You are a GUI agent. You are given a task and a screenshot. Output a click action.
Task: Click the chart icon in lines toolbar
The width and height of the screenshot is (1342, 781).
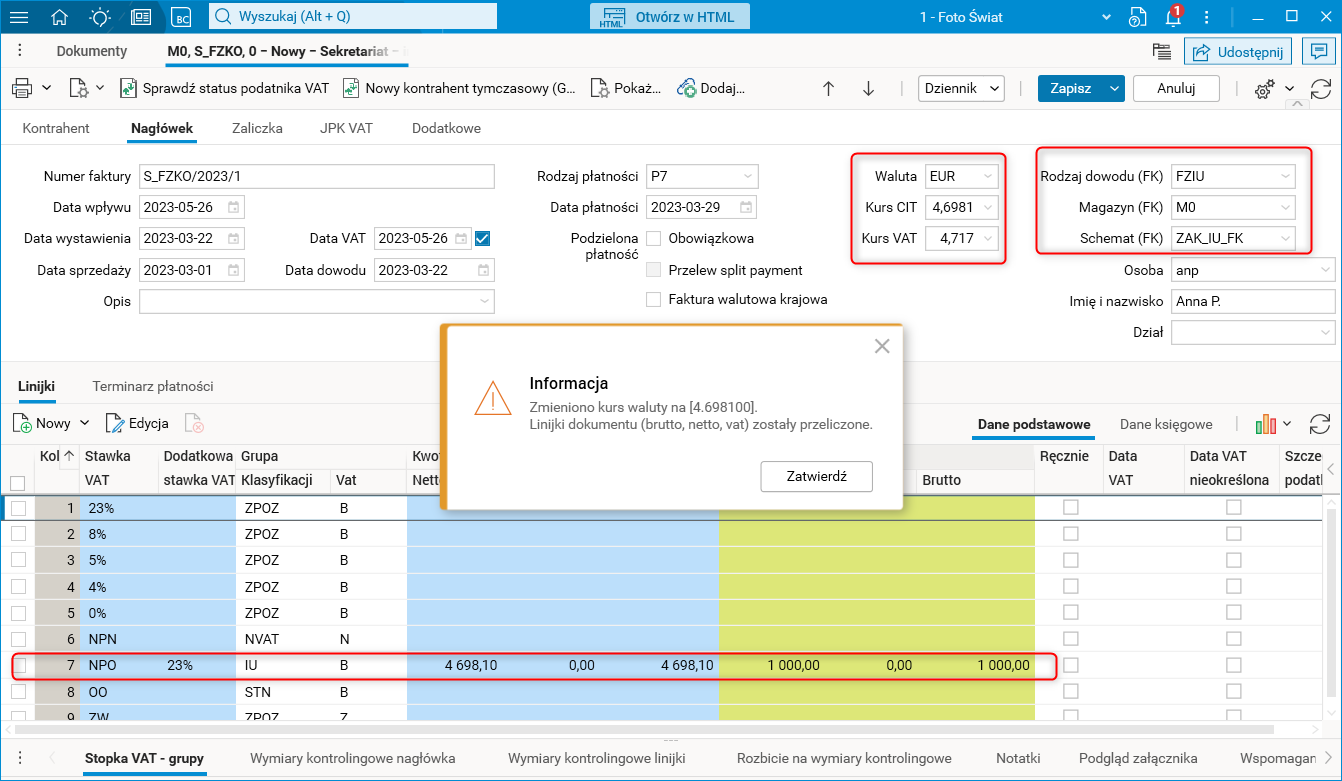click(1266, 424)
